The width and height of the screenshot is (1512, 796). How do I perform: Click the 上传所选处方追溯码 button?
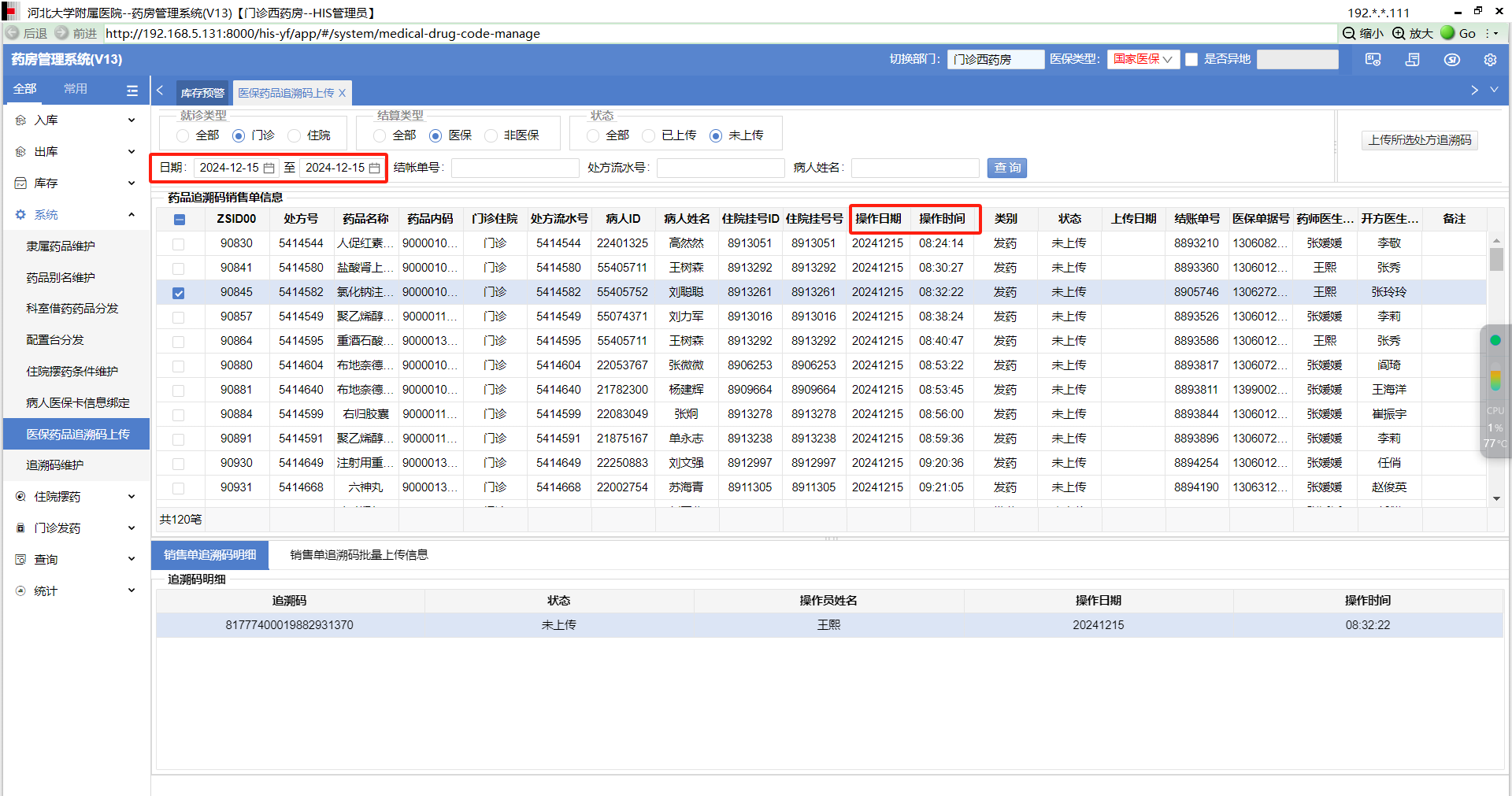(x=1419, y=140)
